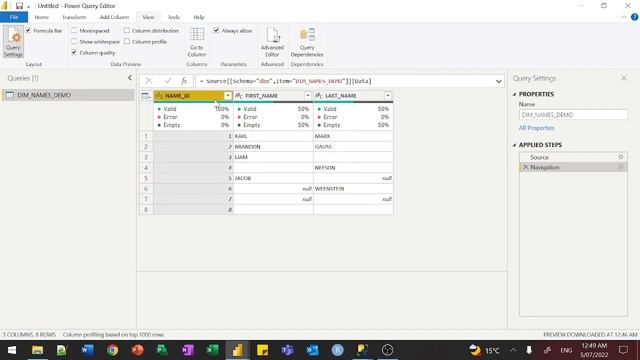Screen dimensions: 640x360
Task: Open OneNote from taskbar
Action: tap(188, 350)
